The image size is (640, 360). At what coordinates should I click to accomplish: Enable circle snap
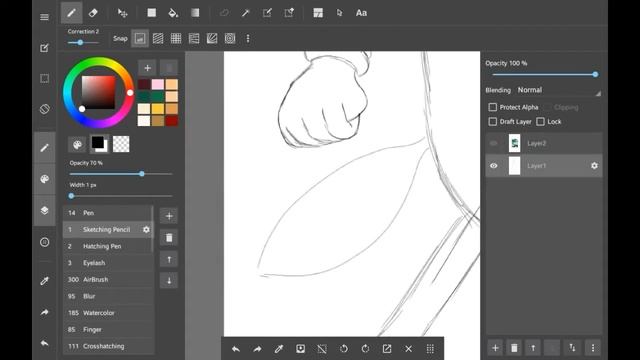pyautogui.click(x=230, y=39)
